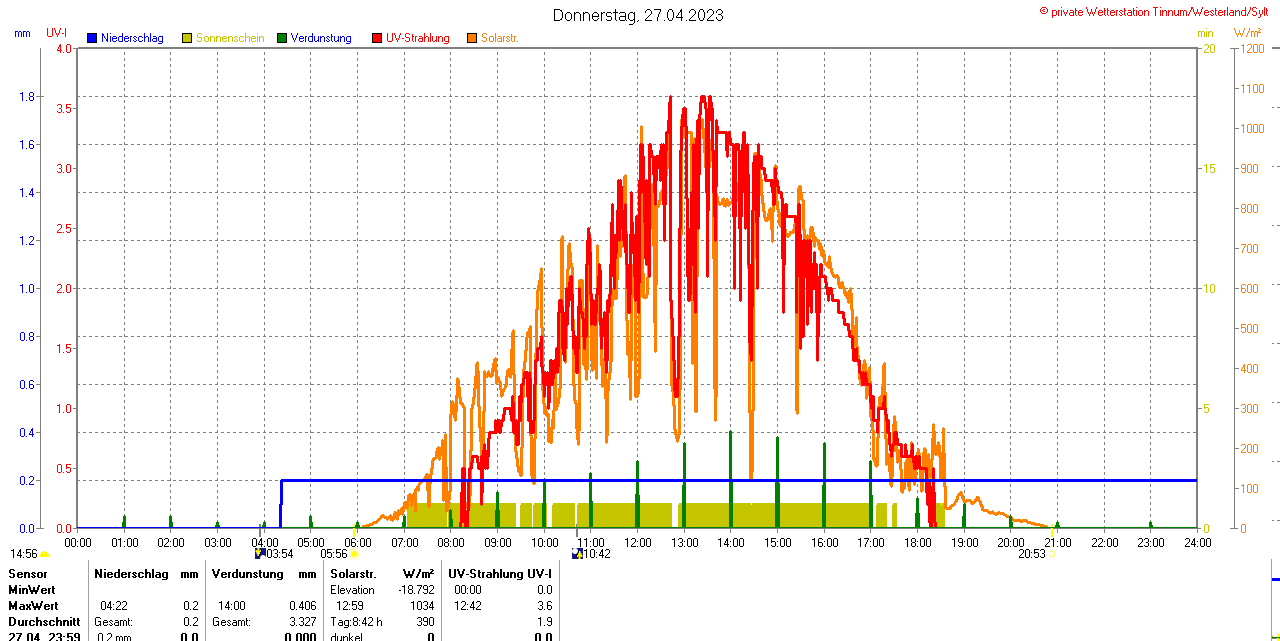Click the 12:00 time label on x-axis
The image size is (1280, 641).
638,542
